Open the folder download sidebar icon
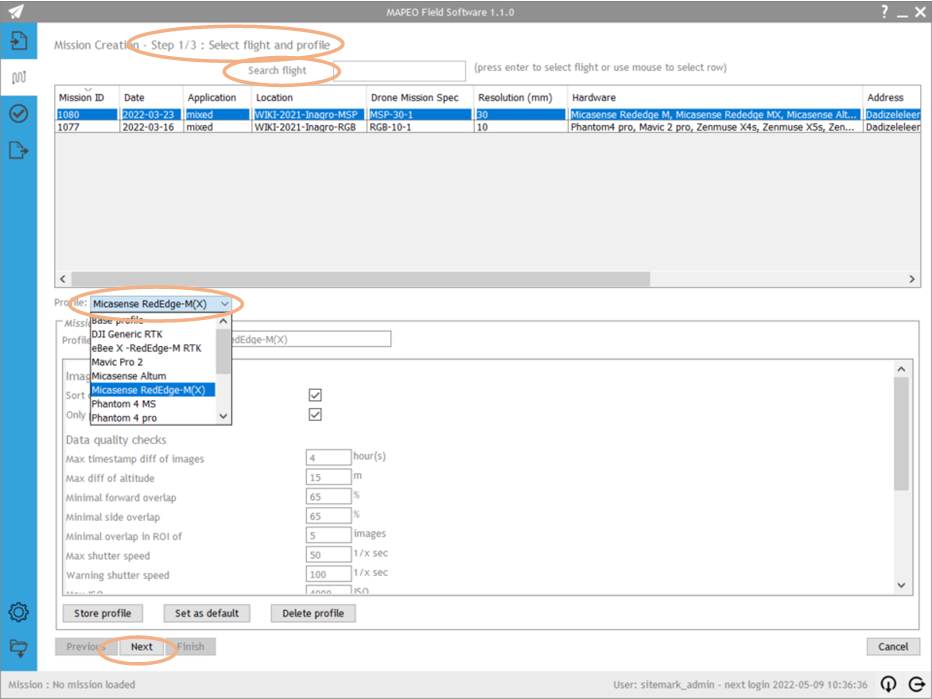The width and height of the screenshot is (932, 699). (18, 648)
